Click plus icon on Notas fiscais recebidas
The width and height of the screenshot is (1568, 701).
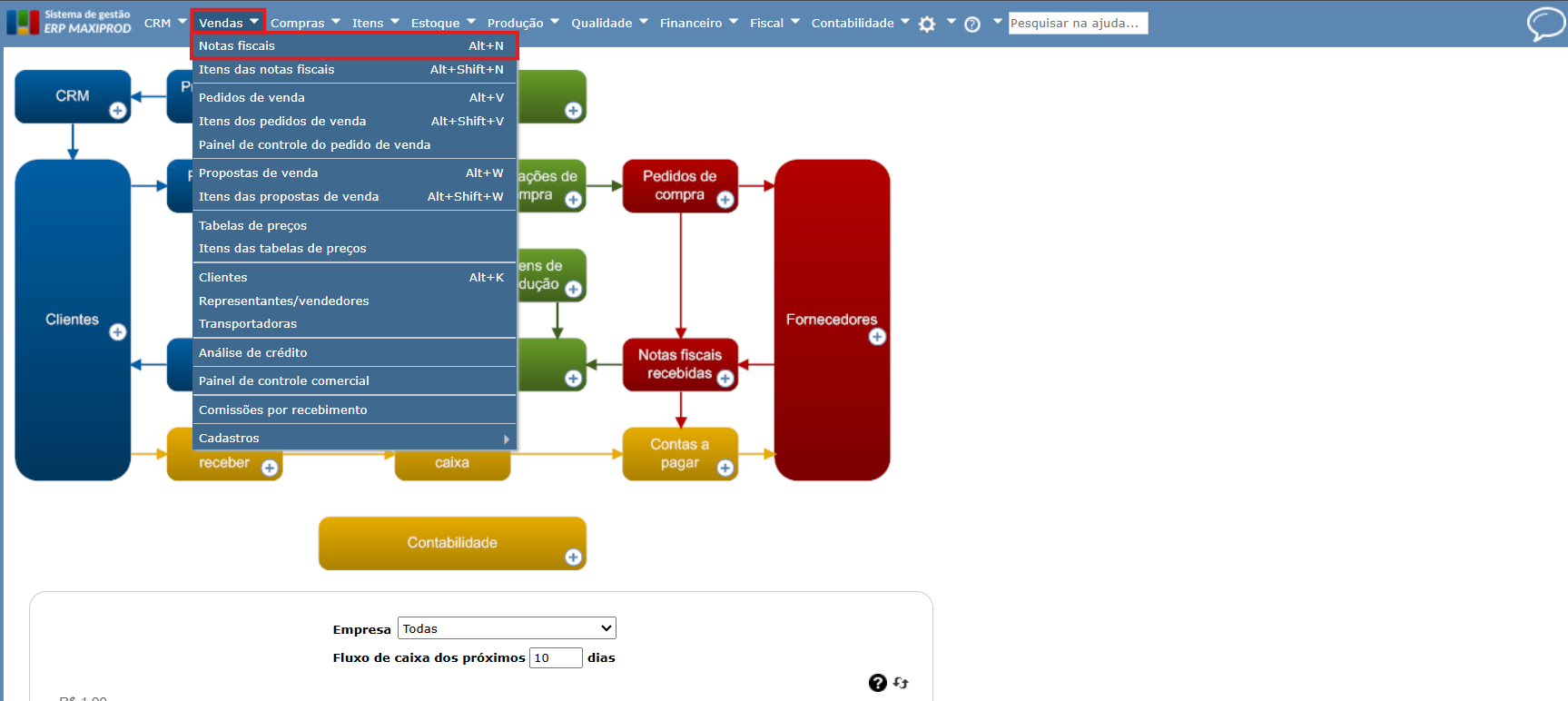725,379
